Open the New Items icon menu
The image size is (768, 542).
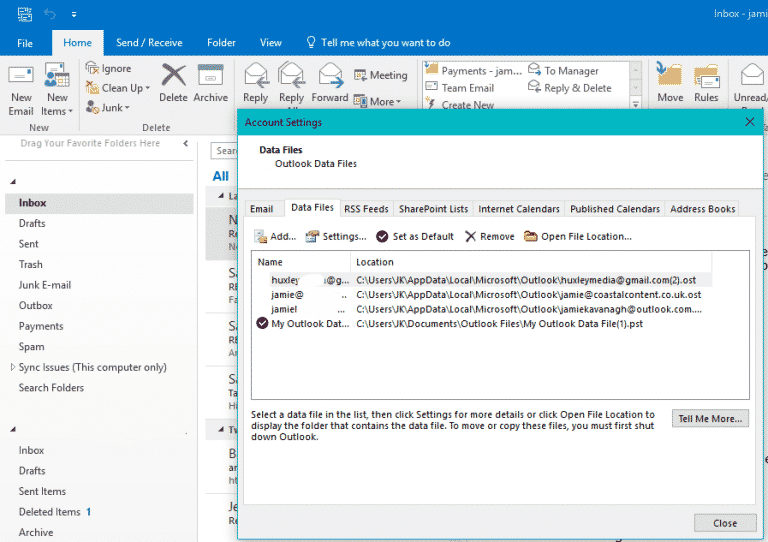click(57, 76)
